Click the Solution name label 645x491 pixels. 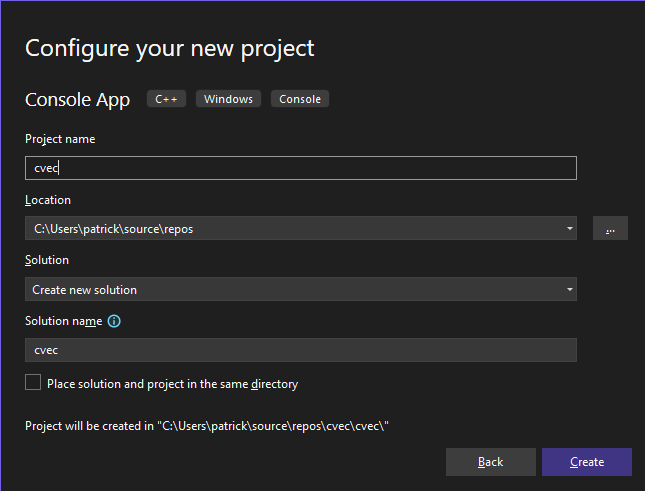pos(64,321)
